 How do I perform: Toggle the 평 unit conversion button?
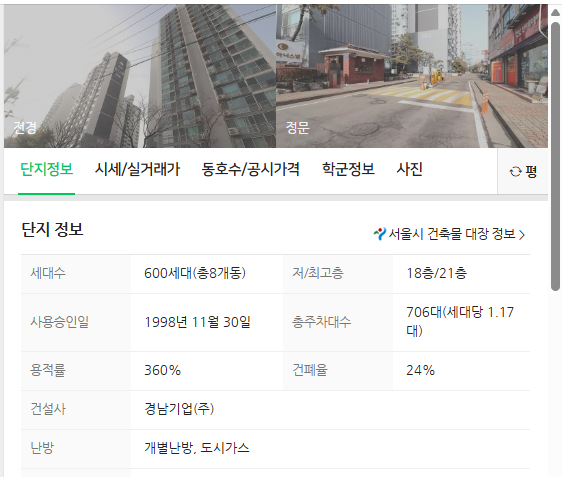[523, 172]
